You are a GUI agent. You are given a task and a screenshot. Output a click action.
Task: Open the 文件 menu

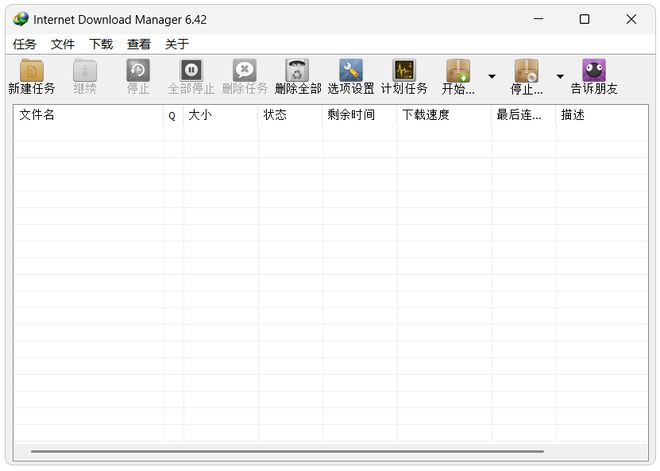(x=63, y=44)
